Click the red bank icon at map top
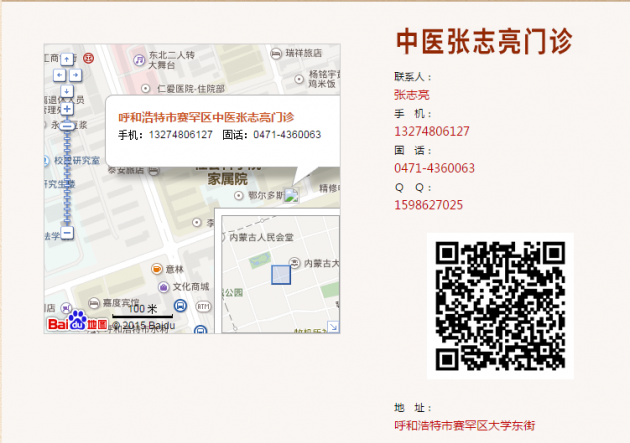Screen dimensions: 630x443 click(x=88, y=58)
